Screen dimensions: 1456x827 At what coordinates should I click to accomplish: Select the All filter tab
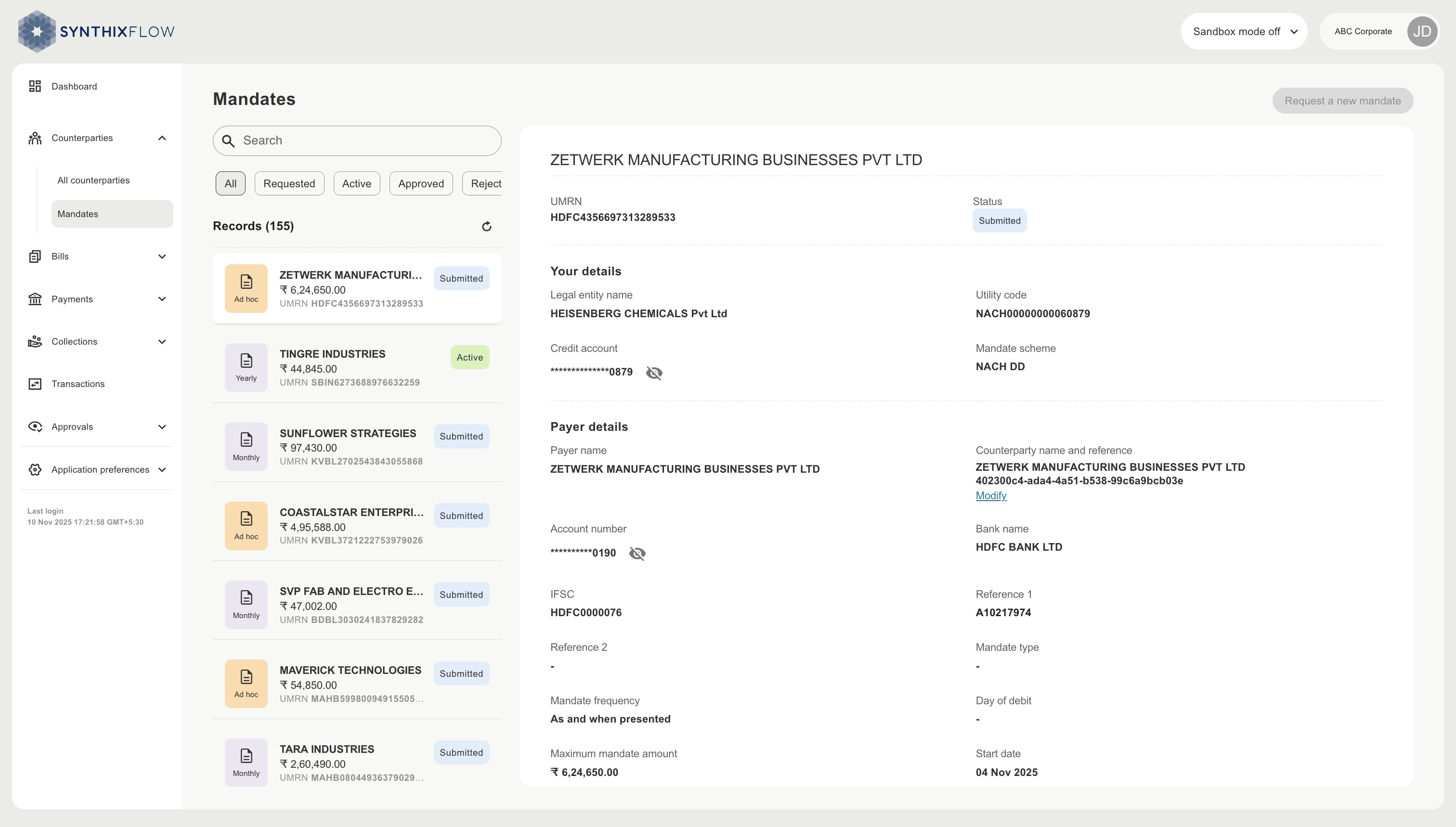[x=231, y=183]
